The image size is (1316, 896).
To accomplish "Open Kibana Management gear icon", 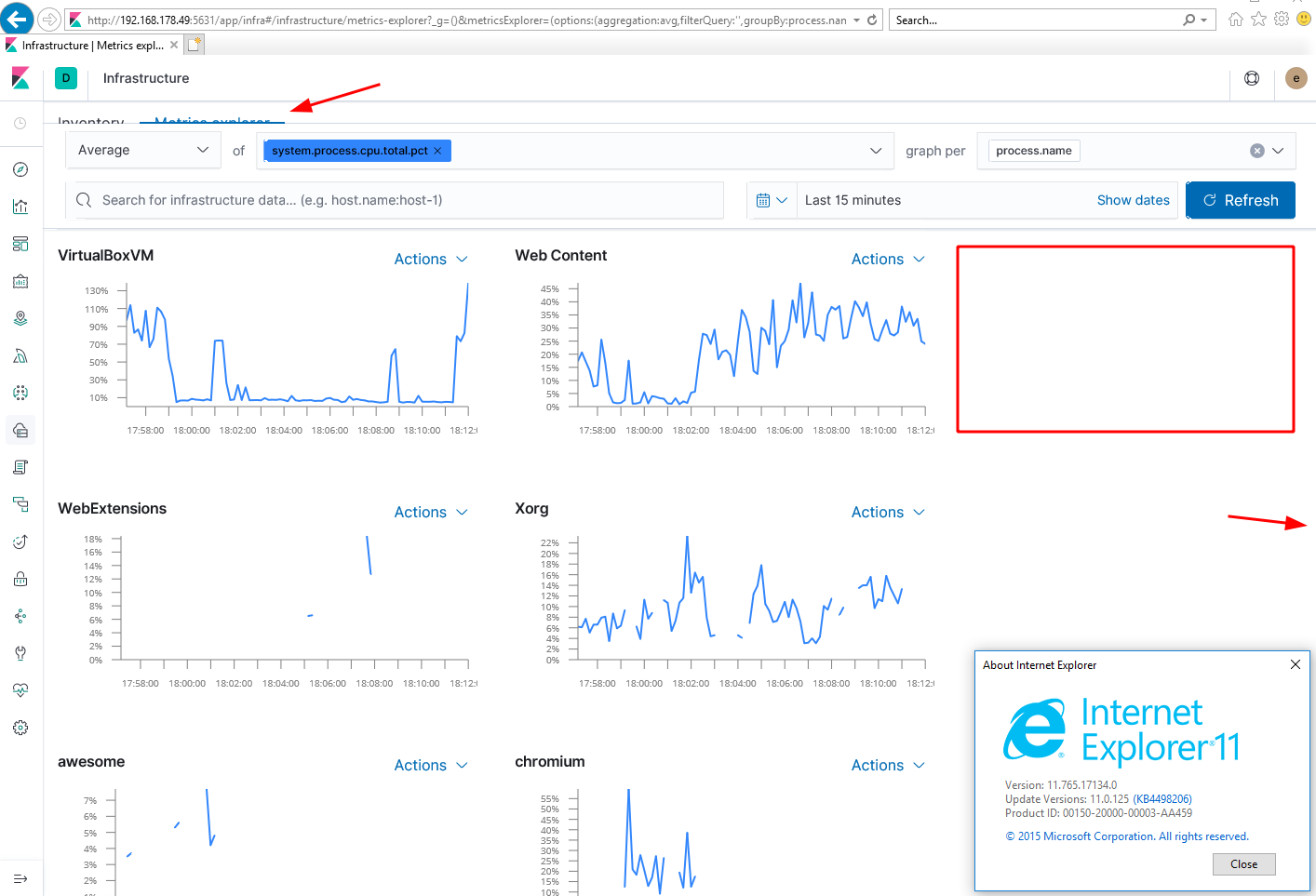I will click(20, 728).
